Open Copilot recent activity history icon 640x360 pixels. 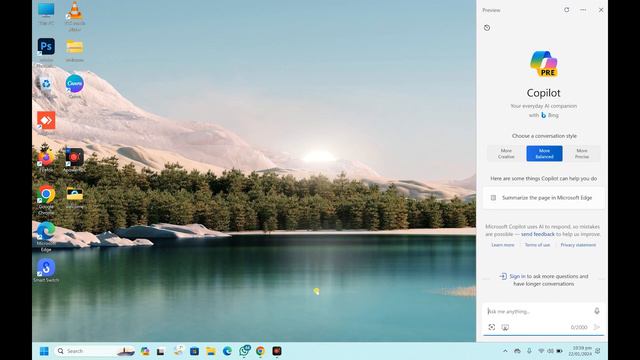point(487,28)
